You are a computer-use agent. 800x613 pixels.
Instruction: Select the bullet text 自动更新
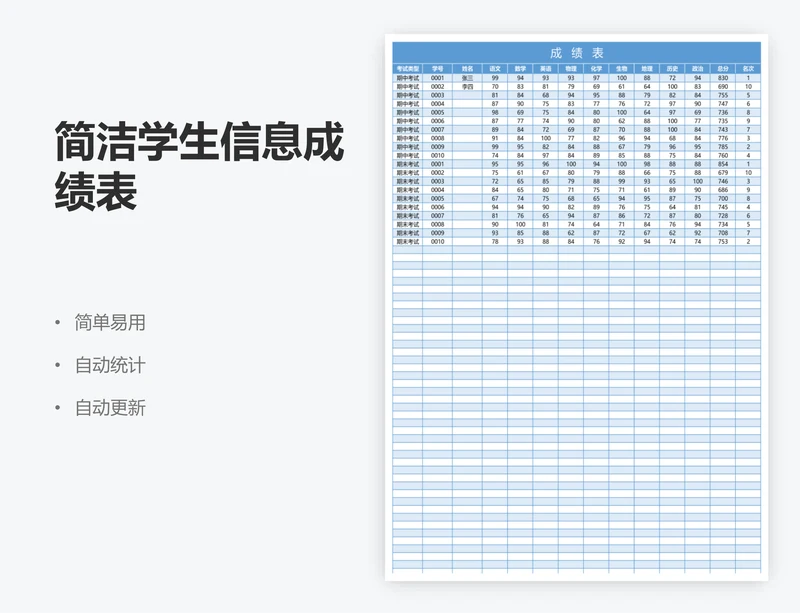click(110, 408)
